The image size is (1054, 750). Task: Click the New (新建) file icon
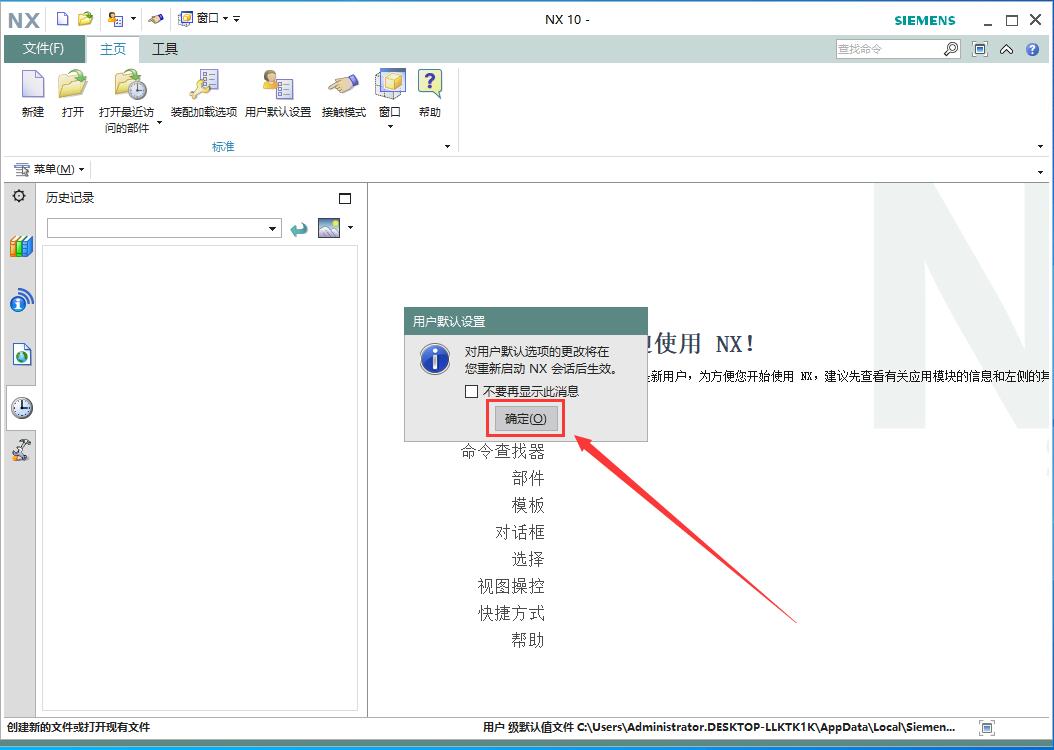(x=33, y=86)
